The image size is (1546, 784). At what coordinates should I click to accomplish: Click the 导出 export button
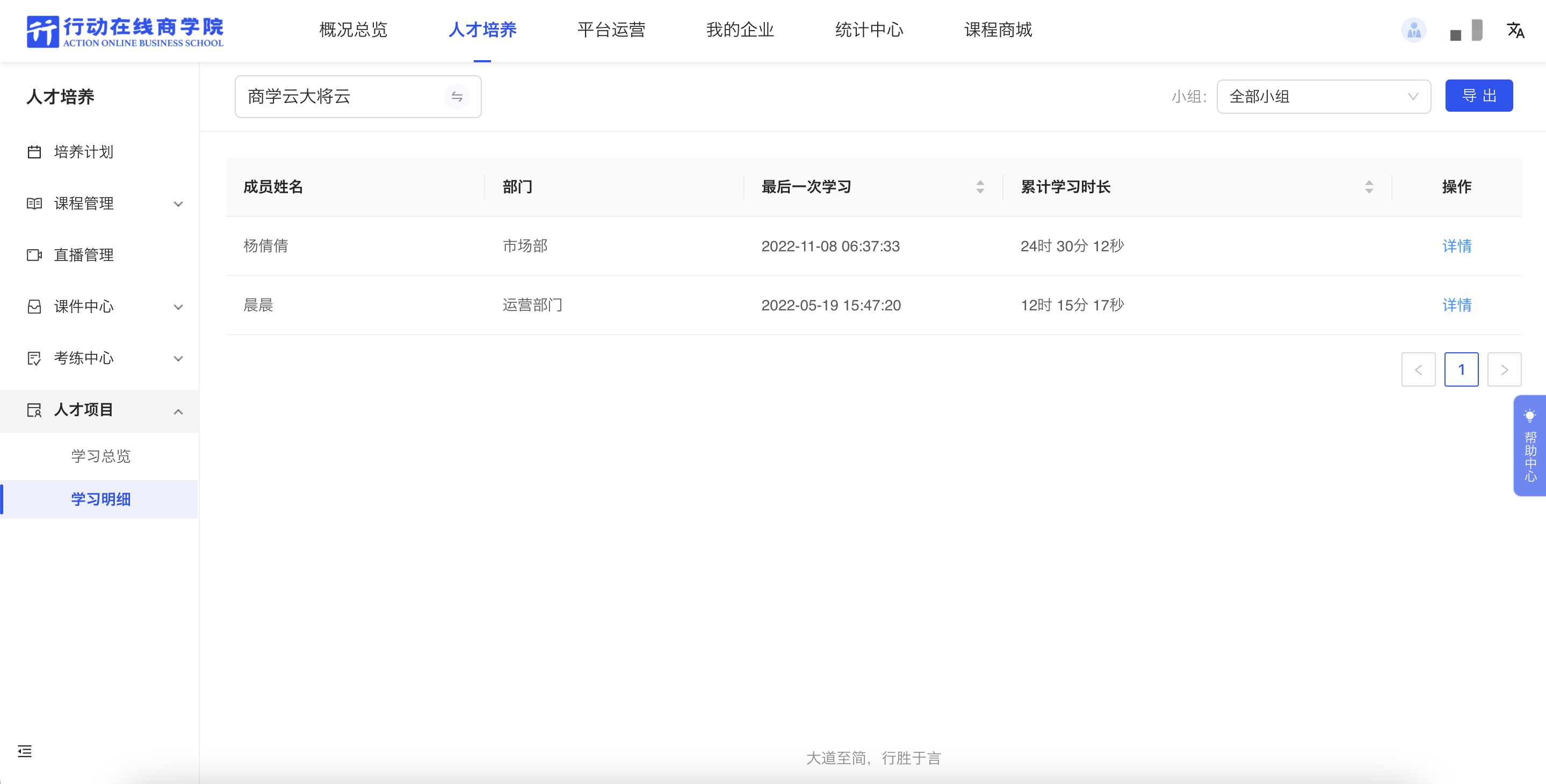pyautogui.click(x=1479, y=96)
